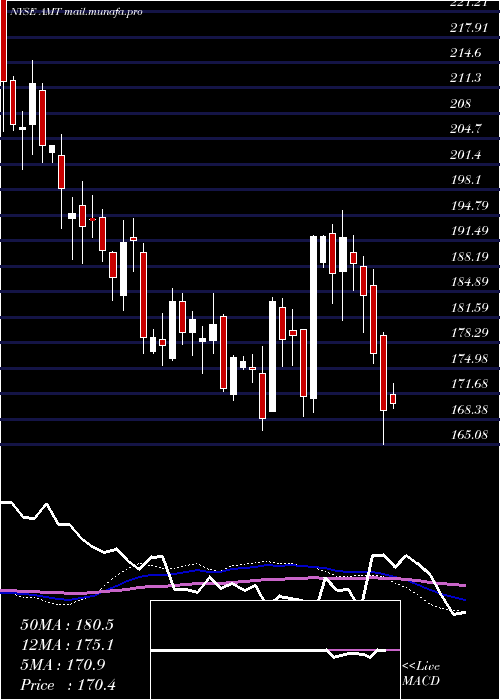Select the 171.68 price axis label
The height and width of the screenshot is (700, 500).
click(x=469, y=383)
